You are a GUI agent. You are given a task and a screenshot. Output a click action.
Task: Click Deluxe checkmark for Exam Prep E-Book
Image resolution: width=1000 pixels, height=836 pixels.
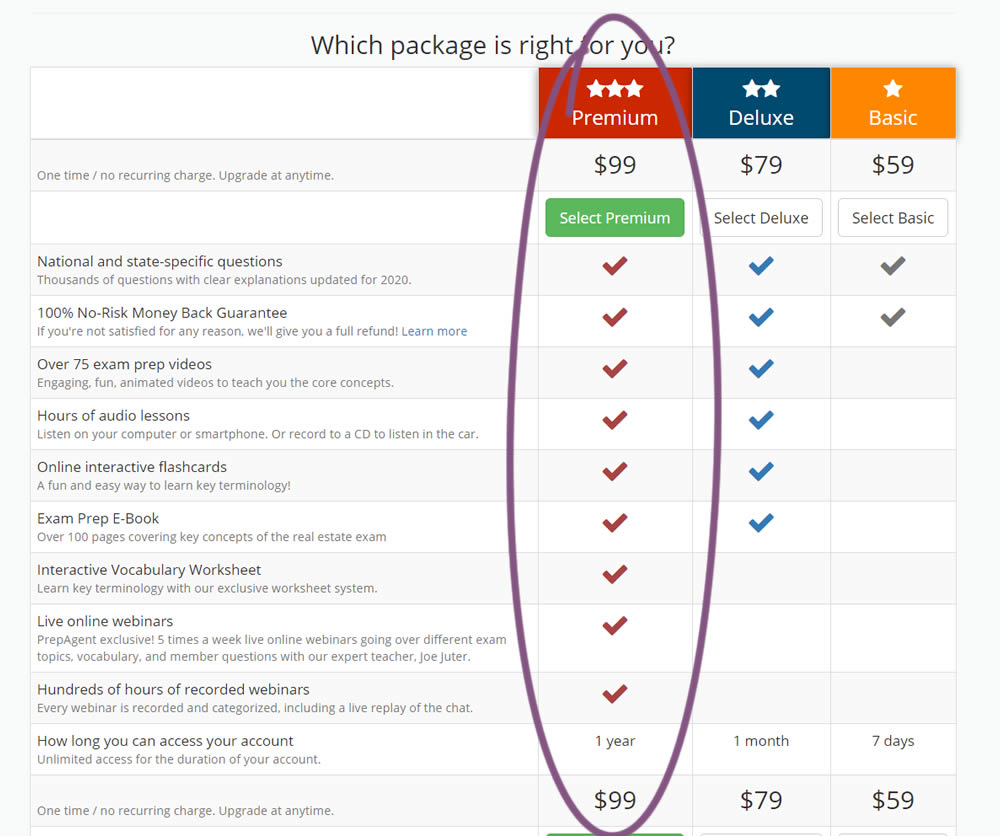761,522
